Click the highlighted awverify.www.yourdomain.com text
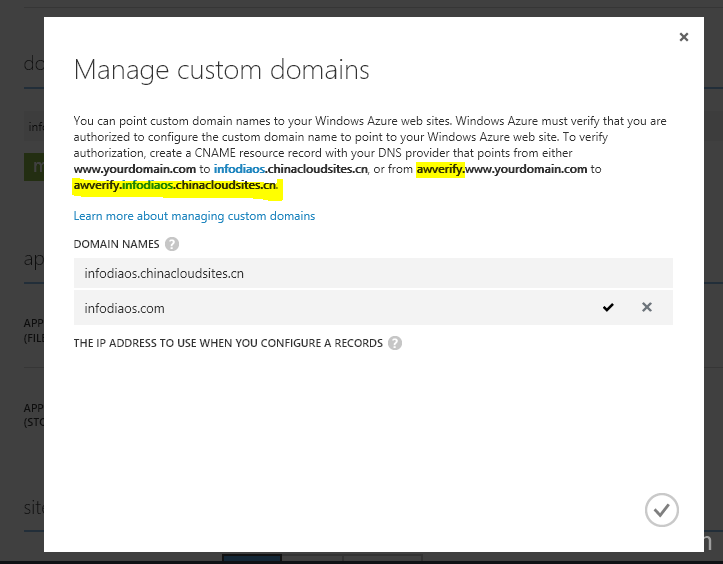 click(x=502, y=169)
